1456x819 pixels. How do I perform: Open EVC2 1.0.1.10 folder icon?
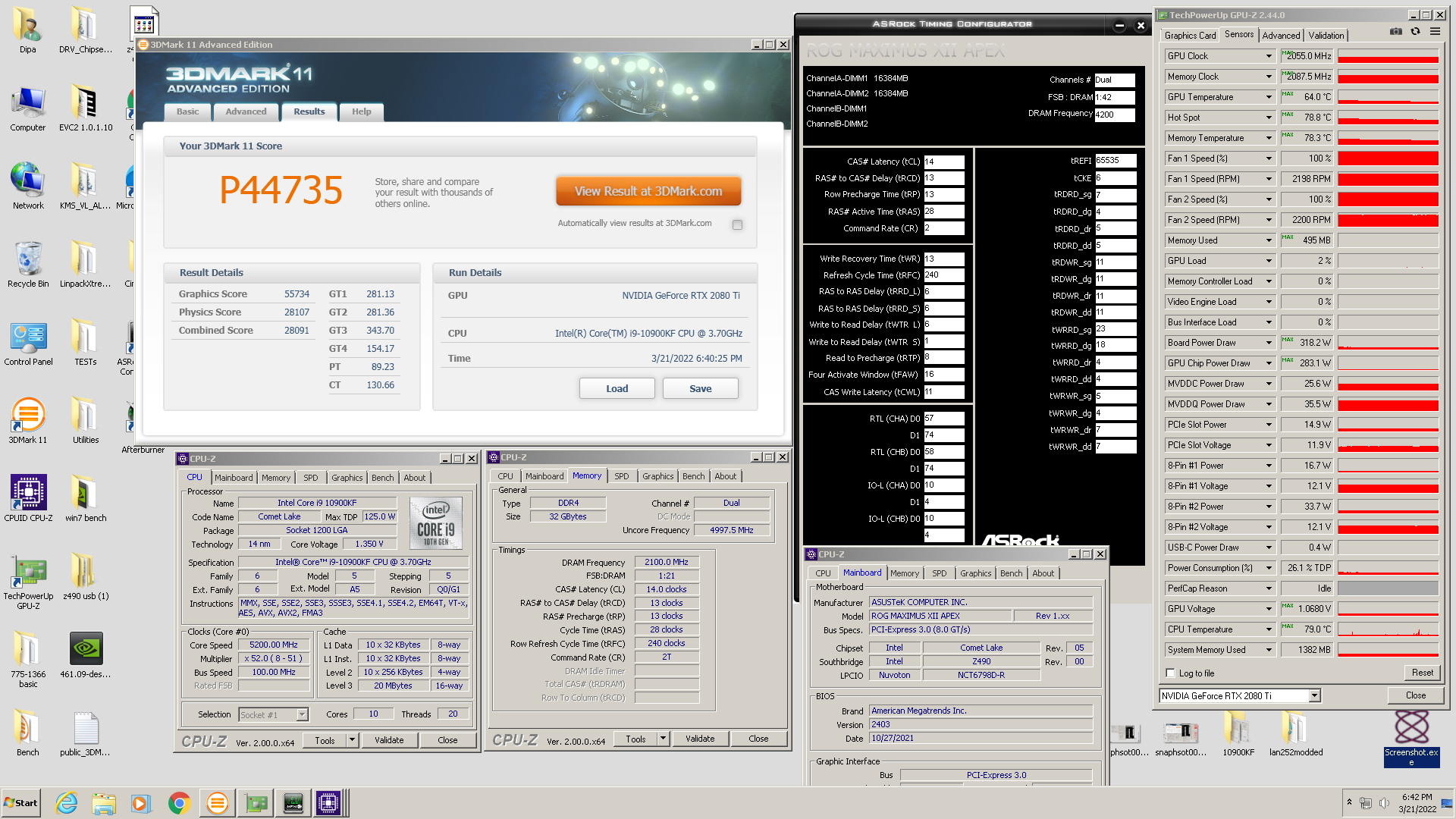click(85, 108)
